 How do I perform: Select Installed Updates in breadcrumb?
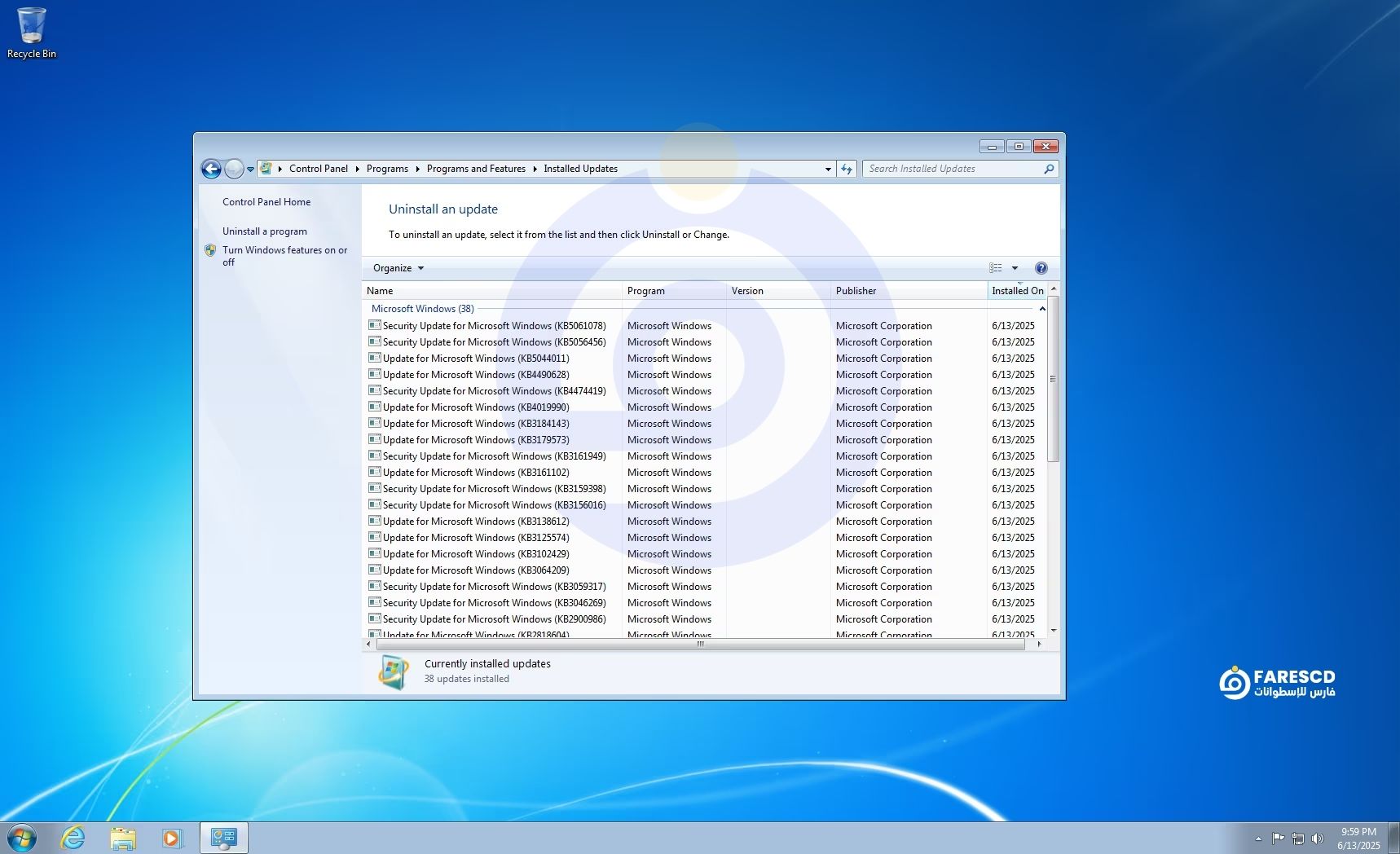point(580,169)
